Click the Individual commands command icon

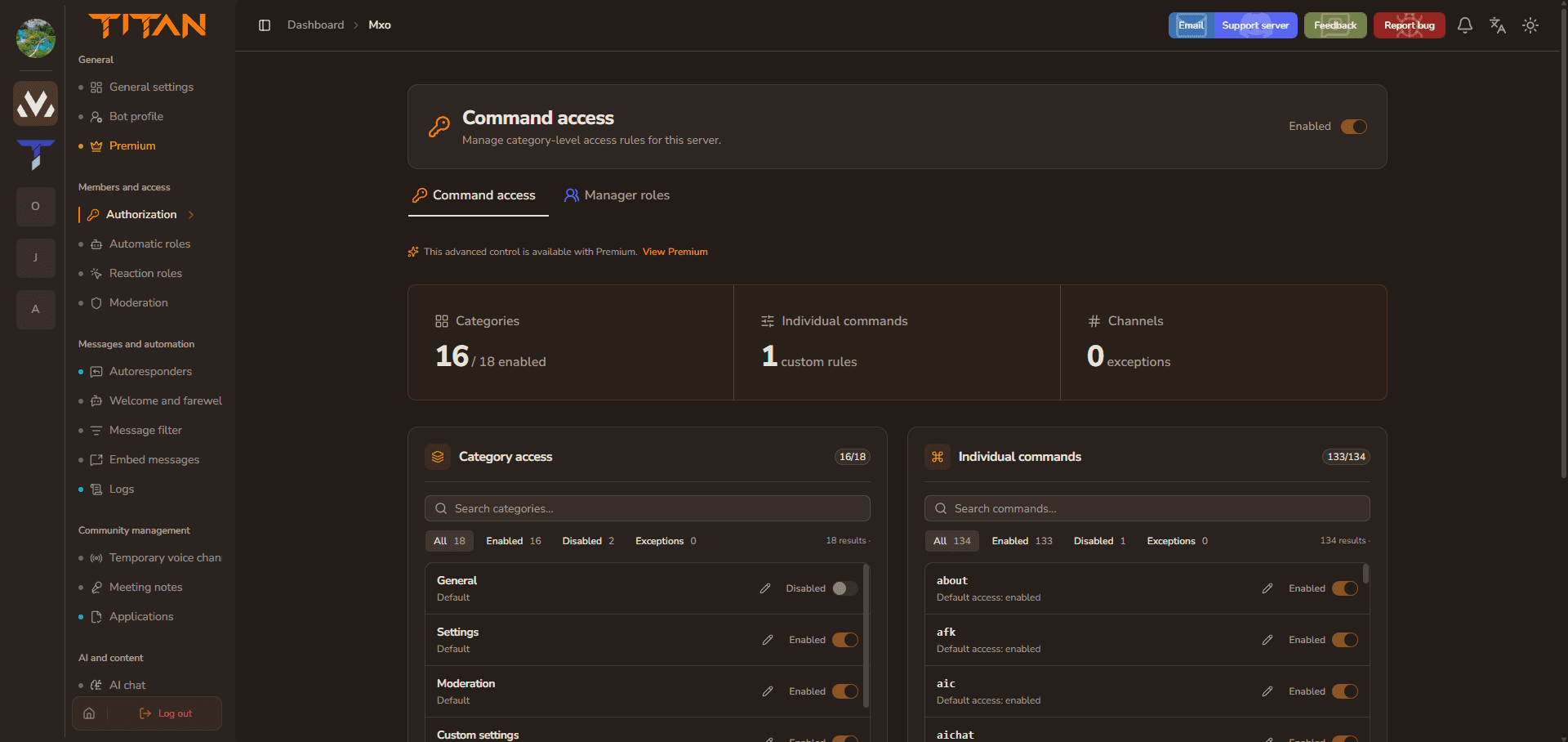pyautogui.click(x=938, y=457)
